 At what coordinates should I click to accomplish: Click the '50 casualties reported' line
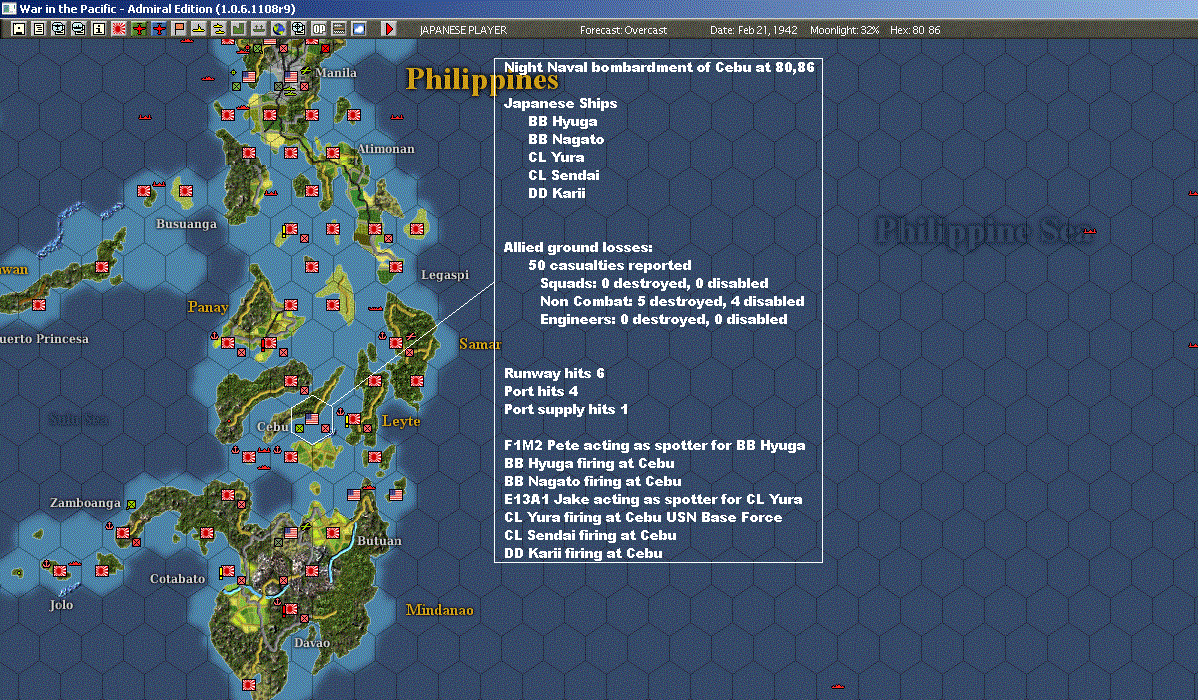click(610, 265)
